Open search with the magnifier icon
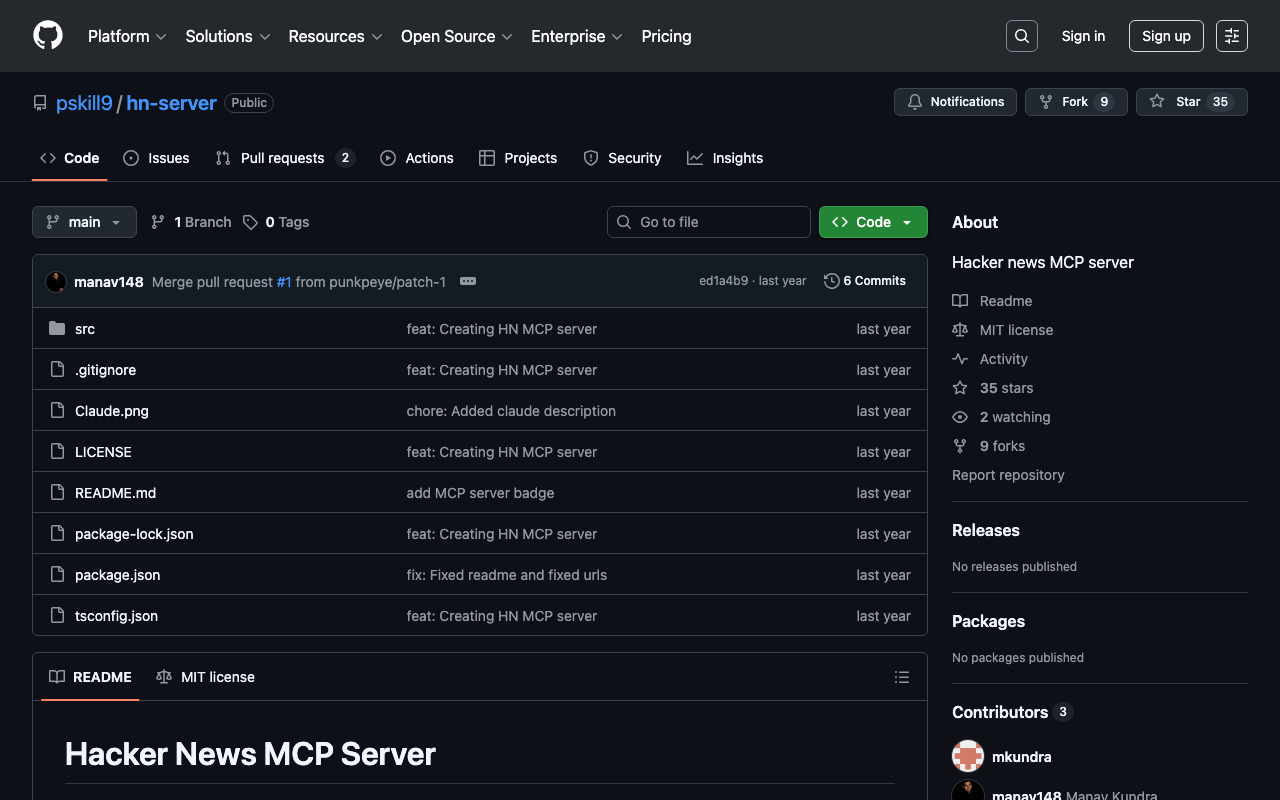Screen dimensions: 1280x800 pos(1022,36)
